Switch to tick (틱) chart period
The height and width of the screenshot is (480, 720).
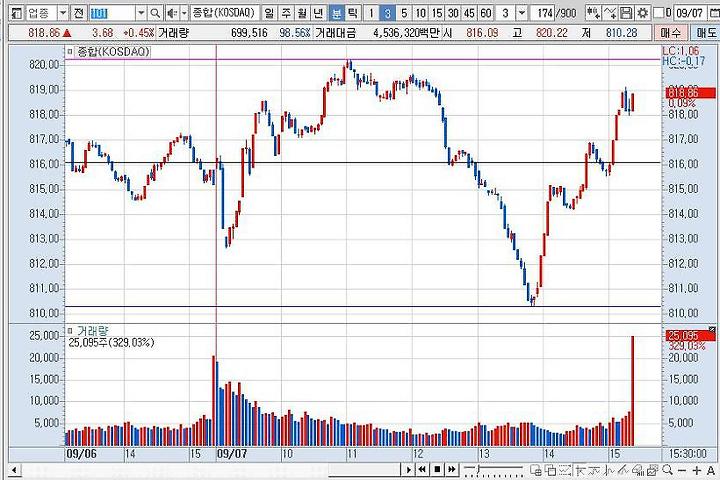(352, 13)
